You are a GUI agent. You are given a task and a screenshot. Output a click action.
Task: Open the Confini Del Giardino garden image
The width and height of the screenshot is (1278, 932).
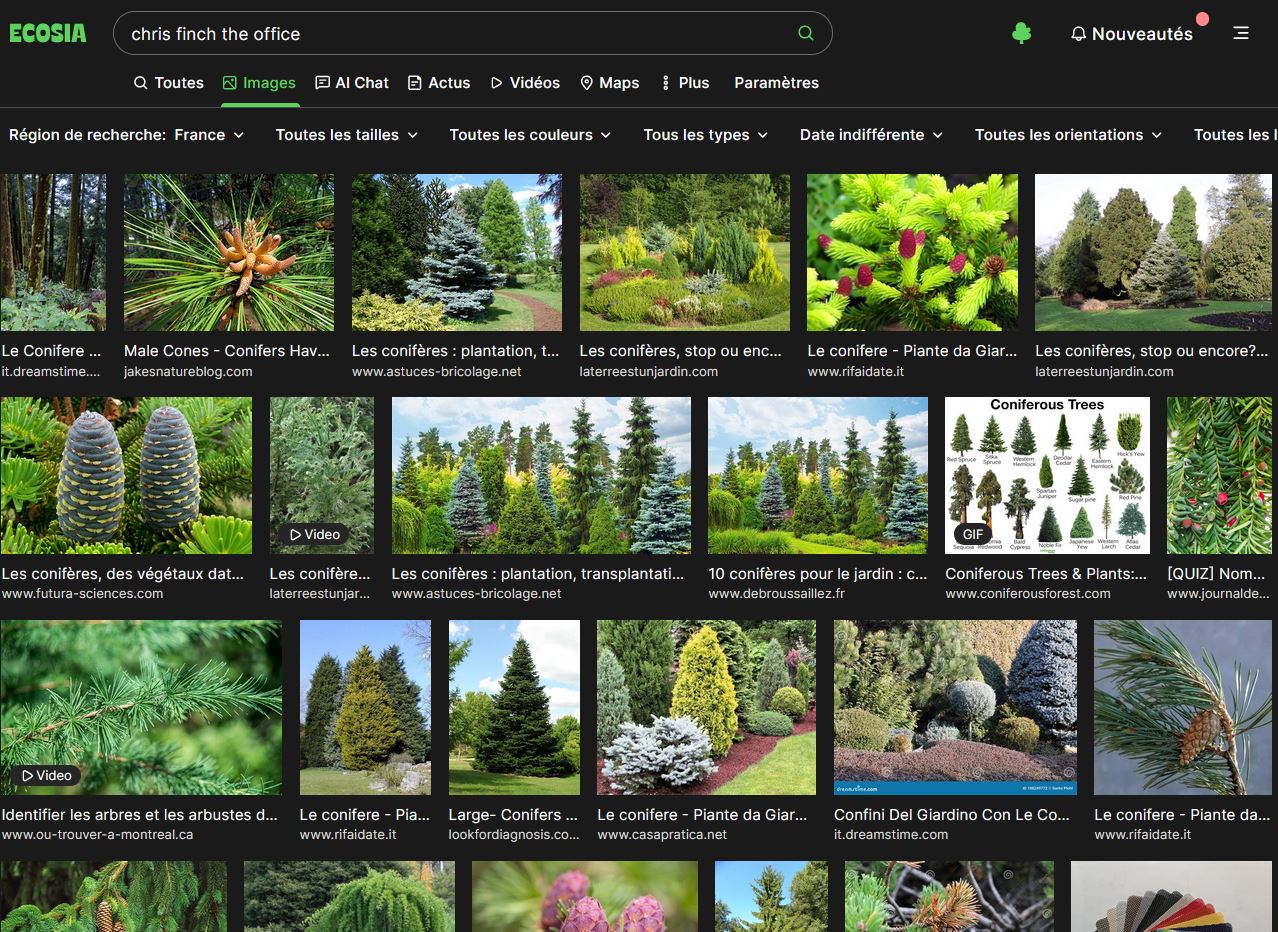pos(955,707)
